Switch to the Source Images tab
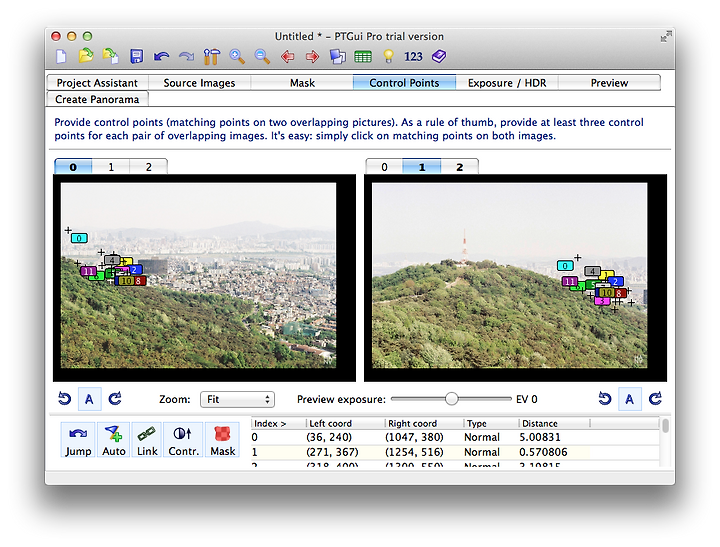Image resolution: width=720 pixels, height=547 pixels. (x=199, y=83)
